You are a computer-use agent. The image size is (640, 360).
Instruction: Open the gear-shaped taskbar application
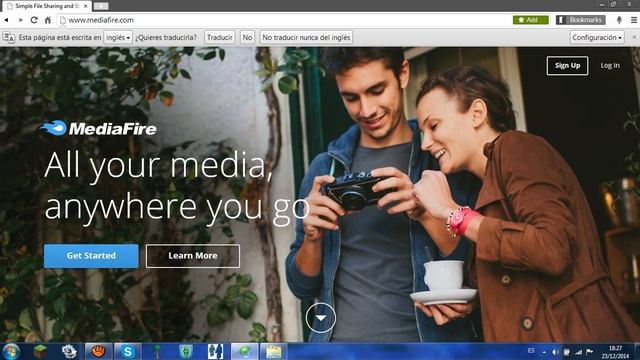coord(69,351)
